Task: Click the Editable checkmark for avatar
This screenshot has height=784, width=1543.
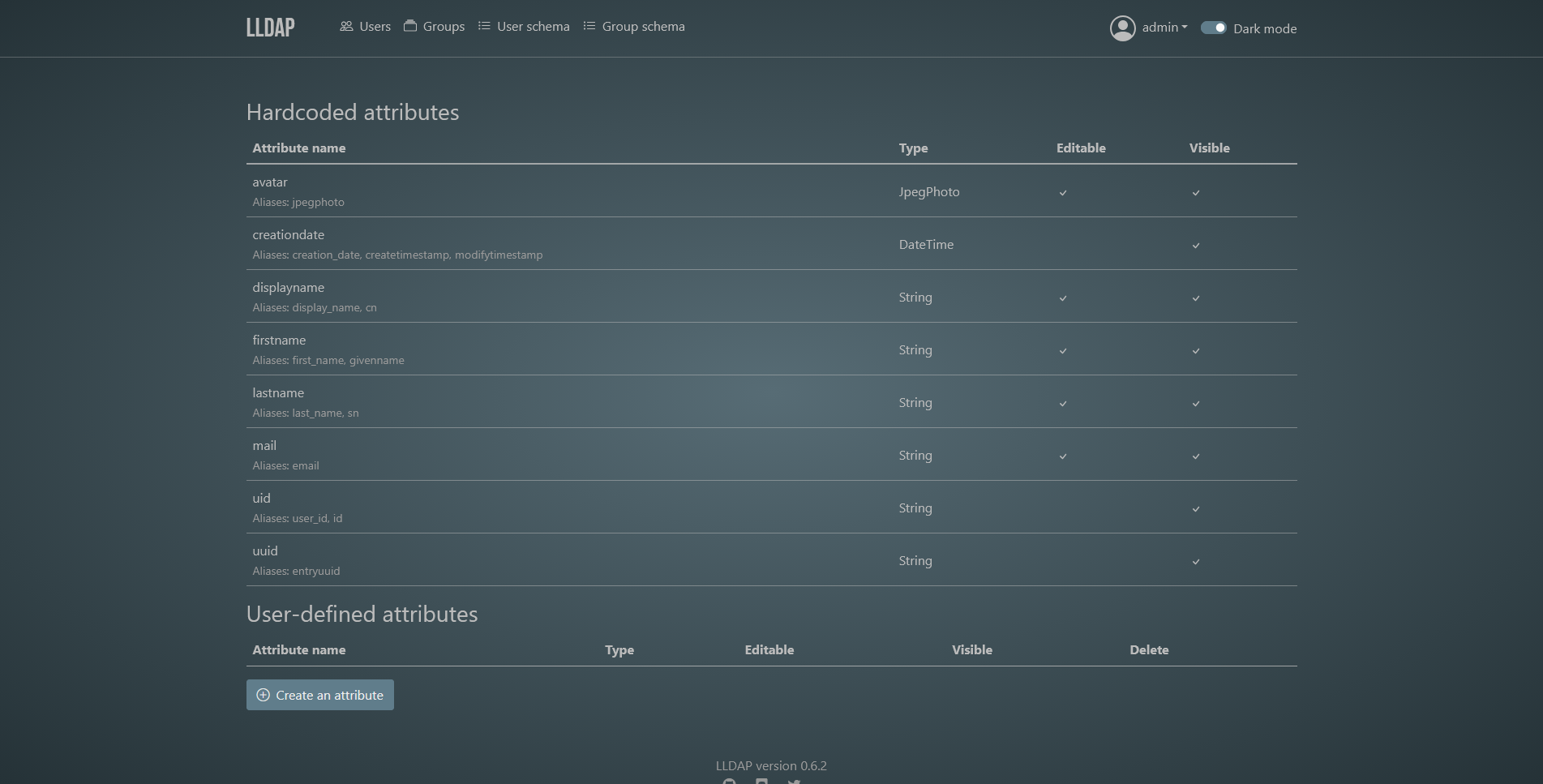Action: pos(1062,193)
